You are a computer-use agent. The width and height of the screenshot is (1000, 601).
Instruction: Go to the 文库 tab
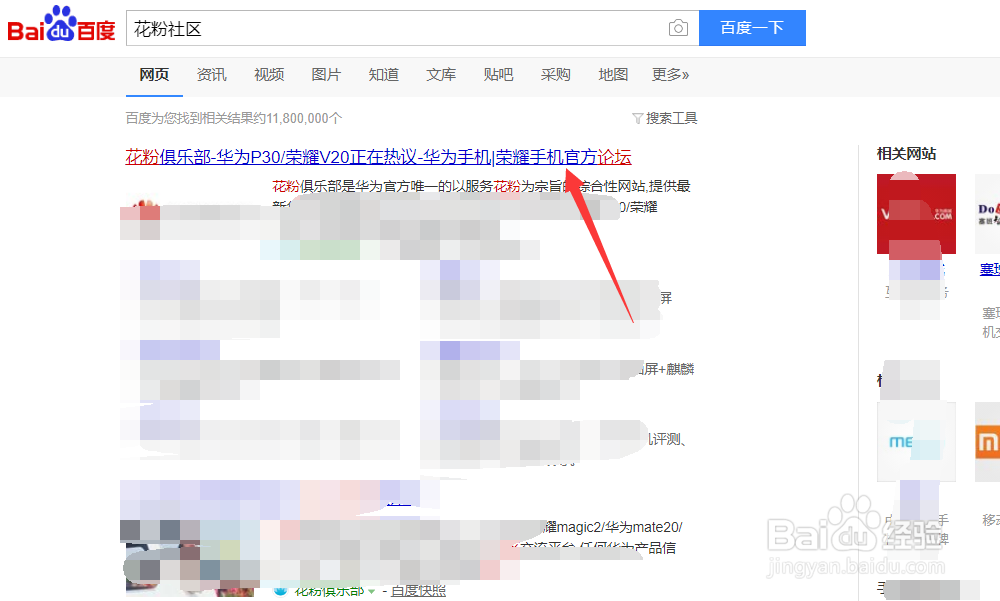(x=441, y=75)
